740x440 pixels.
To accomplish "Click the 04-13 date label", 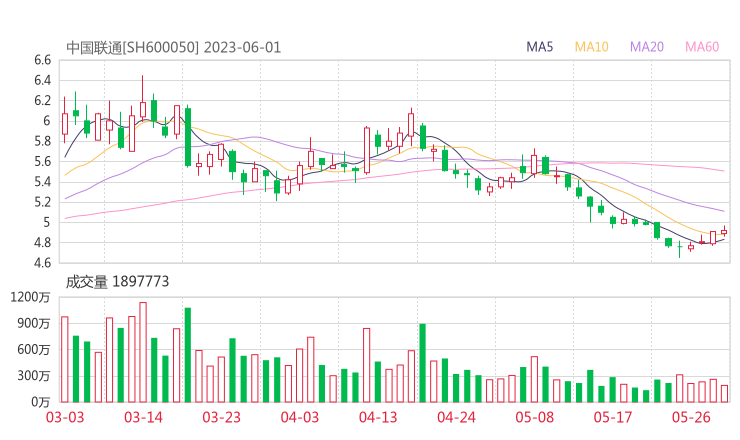I will tap(378, 417).
